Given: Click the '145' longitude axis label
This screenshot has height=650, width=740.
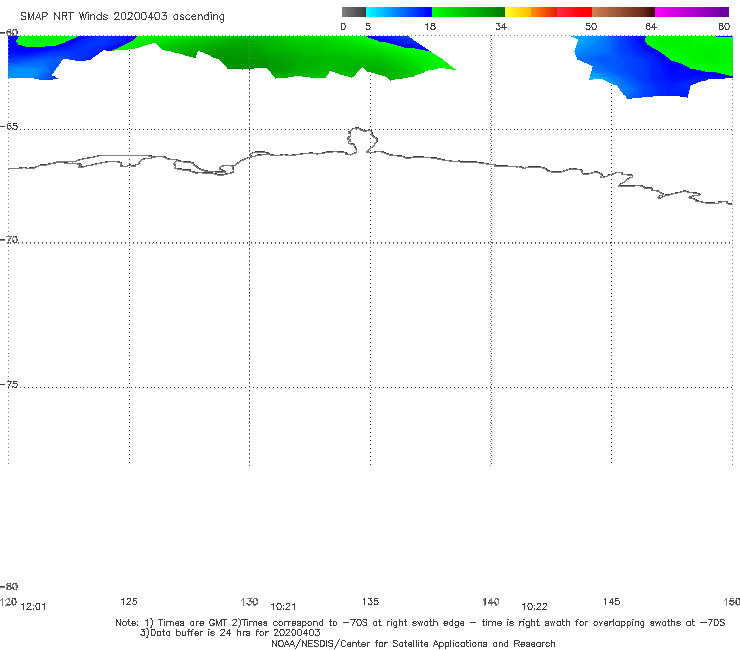Looking at the screenshot, I should (x=612, y=601).
